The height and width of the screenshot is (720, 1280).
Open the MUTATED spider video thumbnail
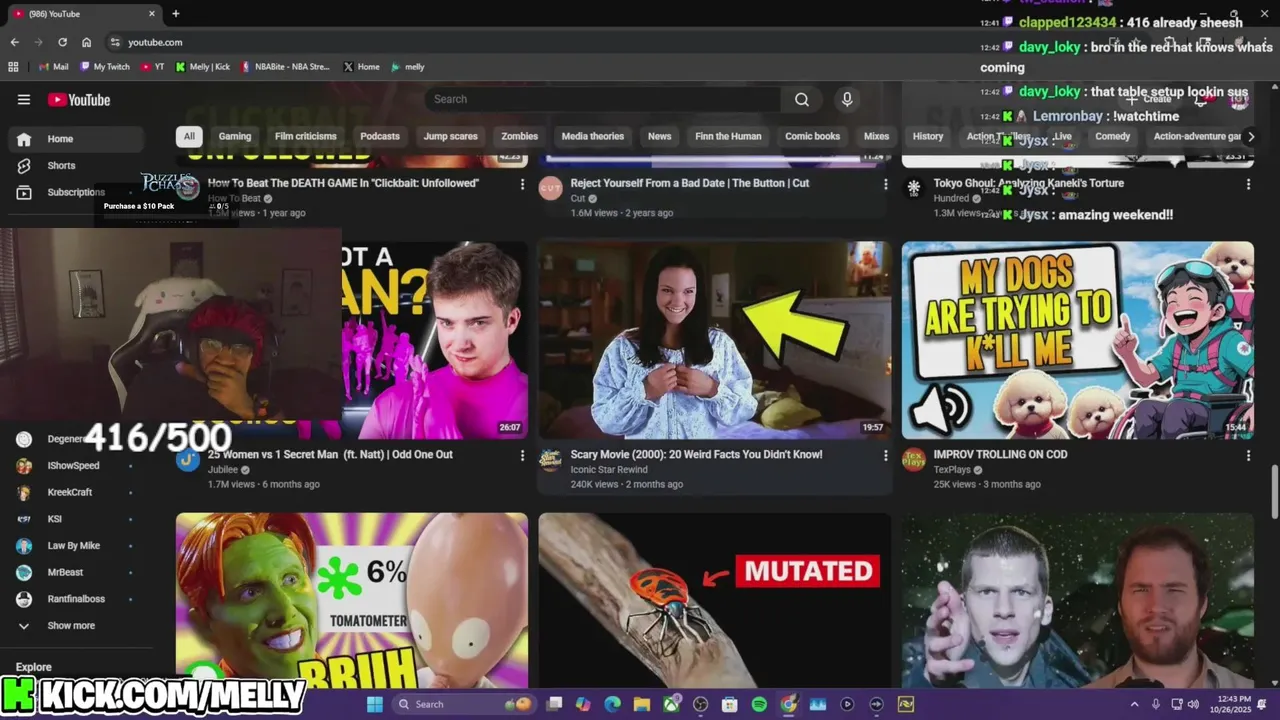pos(714,600)
